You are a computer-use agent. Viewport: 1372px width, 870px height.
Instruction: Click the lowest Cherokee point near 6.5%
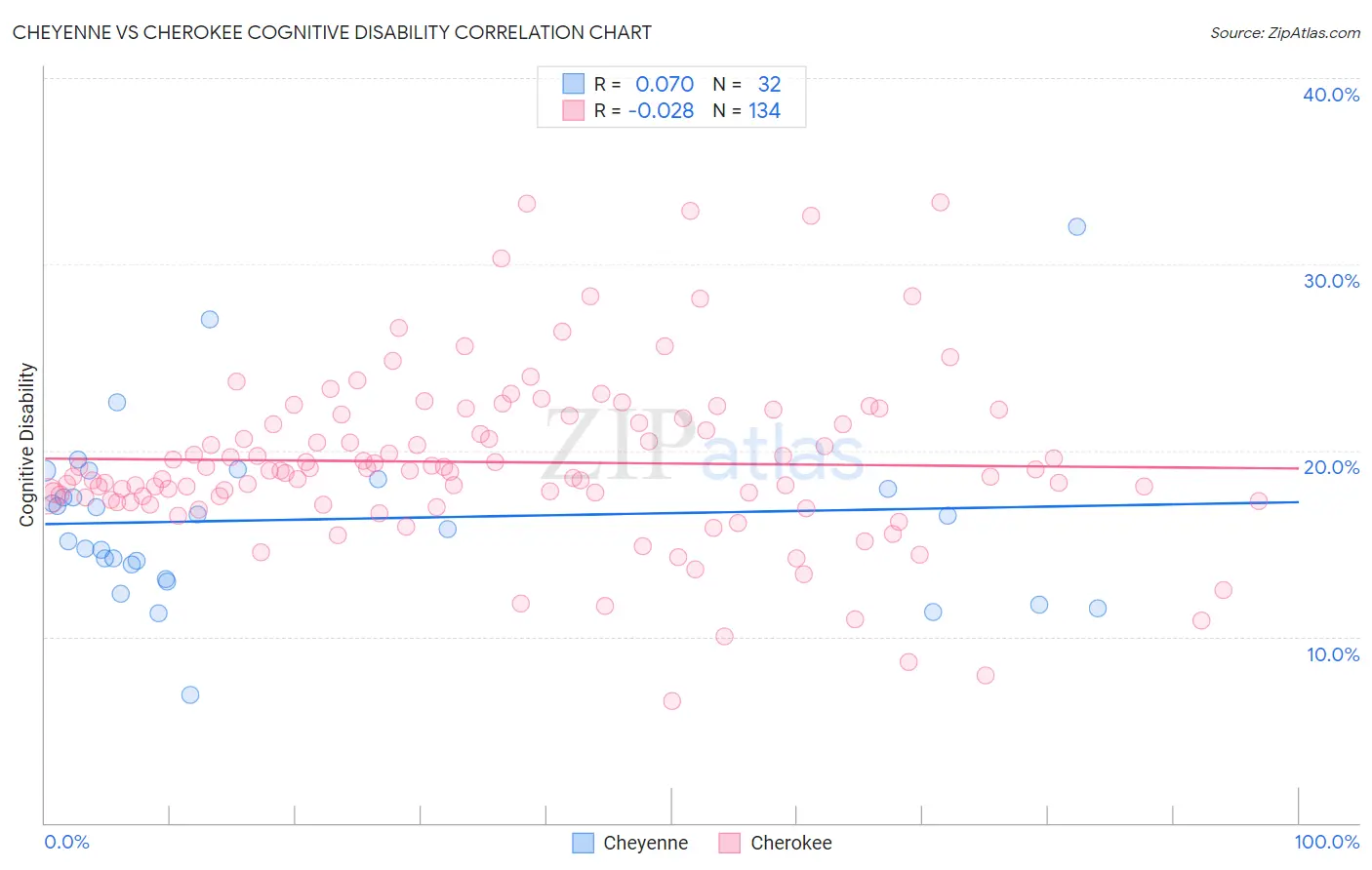671,700
